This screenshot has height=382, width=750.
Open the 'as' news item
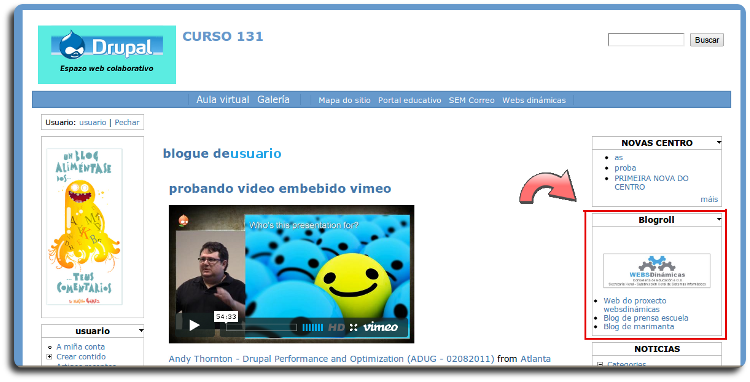[618, 157]
